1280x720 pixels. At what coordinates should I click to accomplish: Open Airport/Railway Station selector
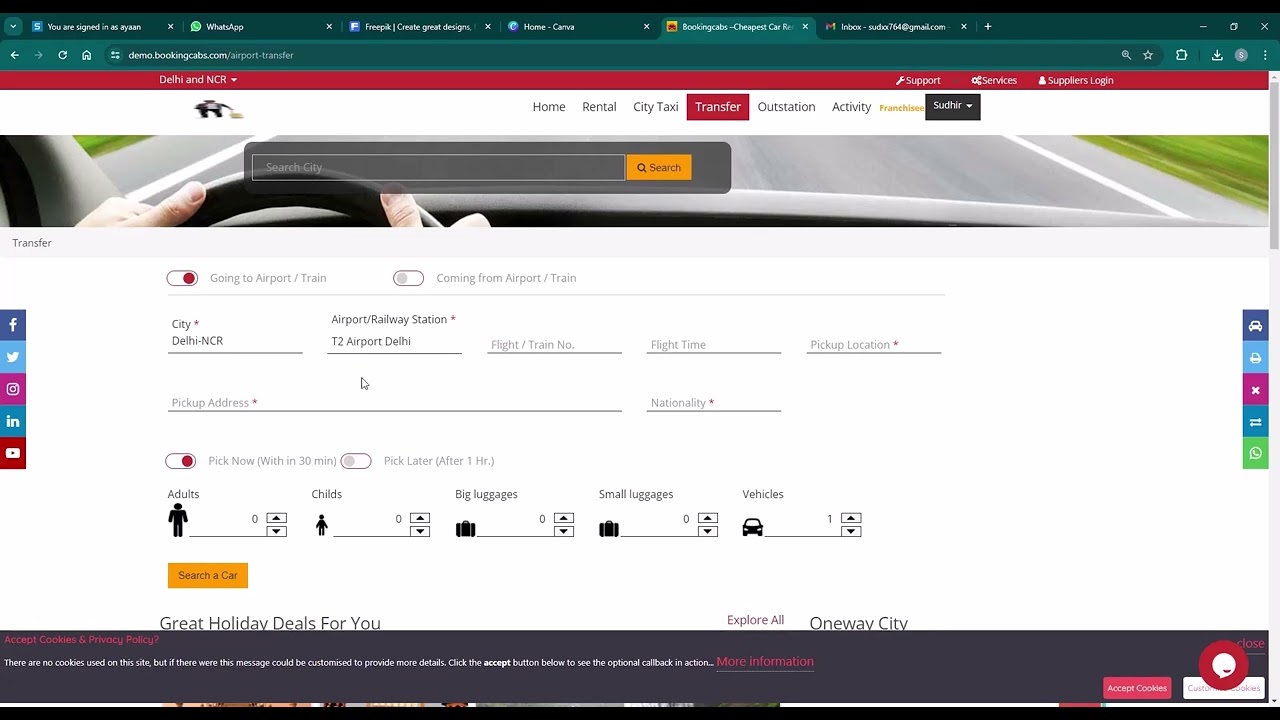pos(395,342)
